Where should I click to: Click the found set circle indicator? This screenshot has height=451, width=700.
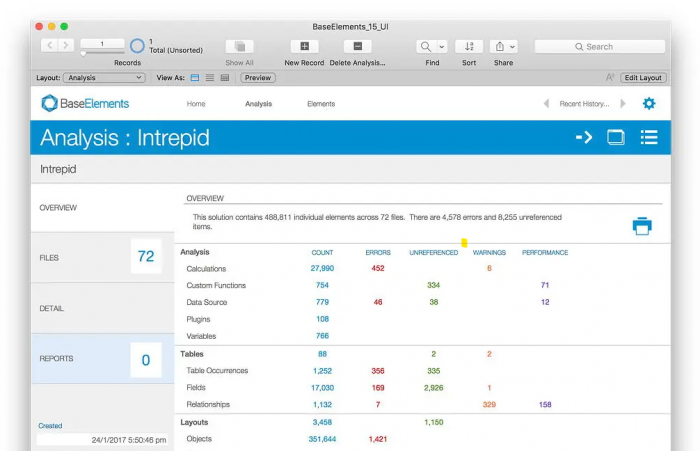137,46
